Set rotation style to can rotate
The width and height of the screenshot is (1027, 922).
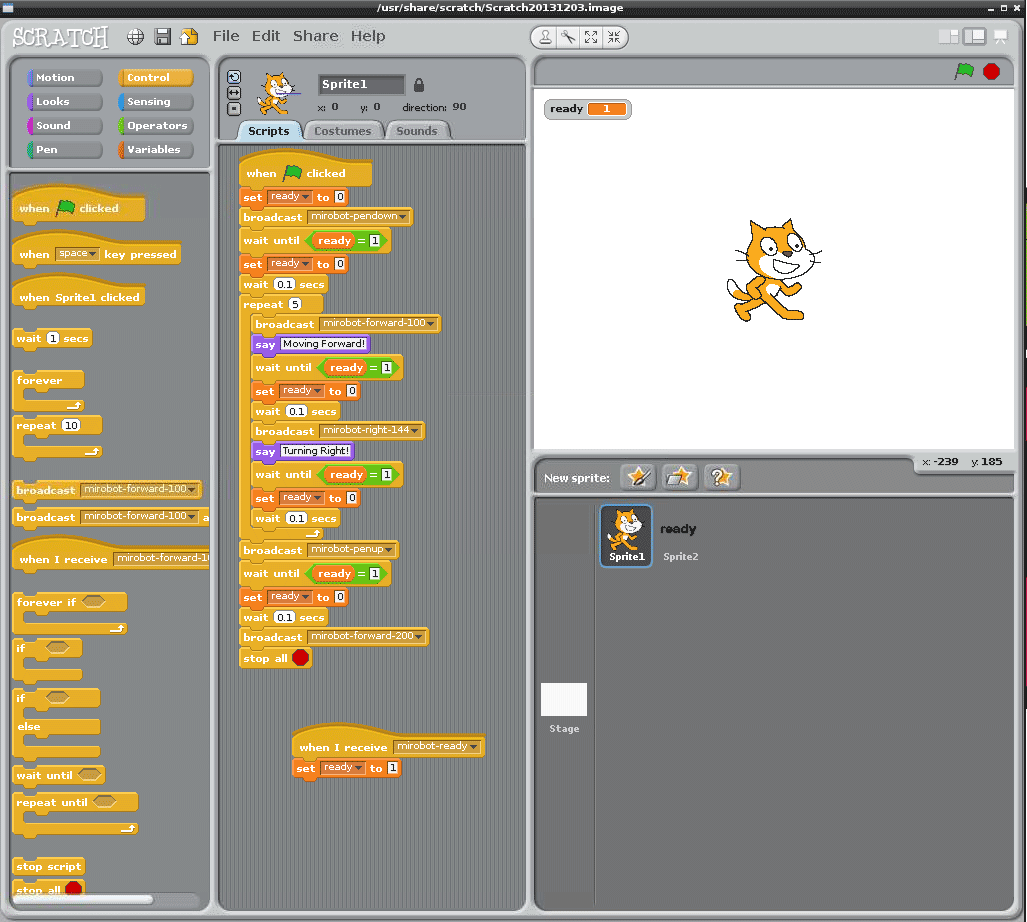coord(234,77)
